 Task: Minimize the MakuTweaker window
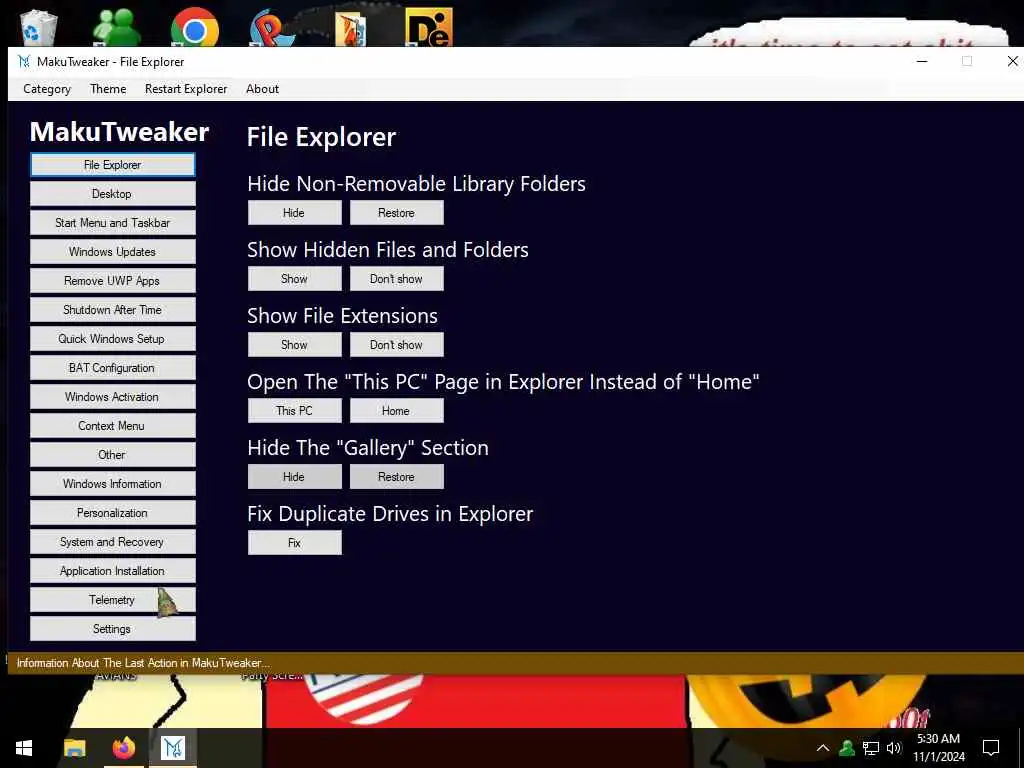(922, 61)
